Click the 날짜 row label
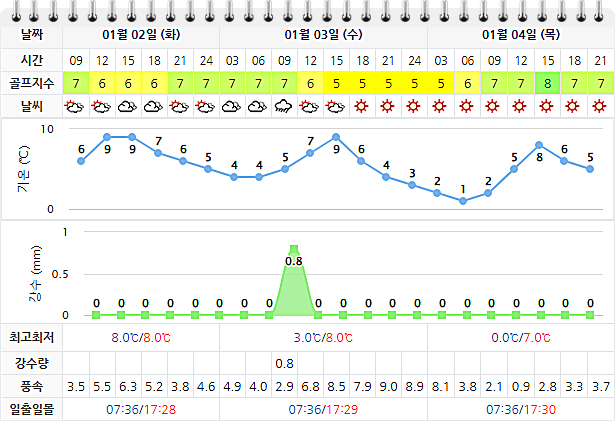Image resolution: width=615 pixels, height=421 pixels. (31, 35)
